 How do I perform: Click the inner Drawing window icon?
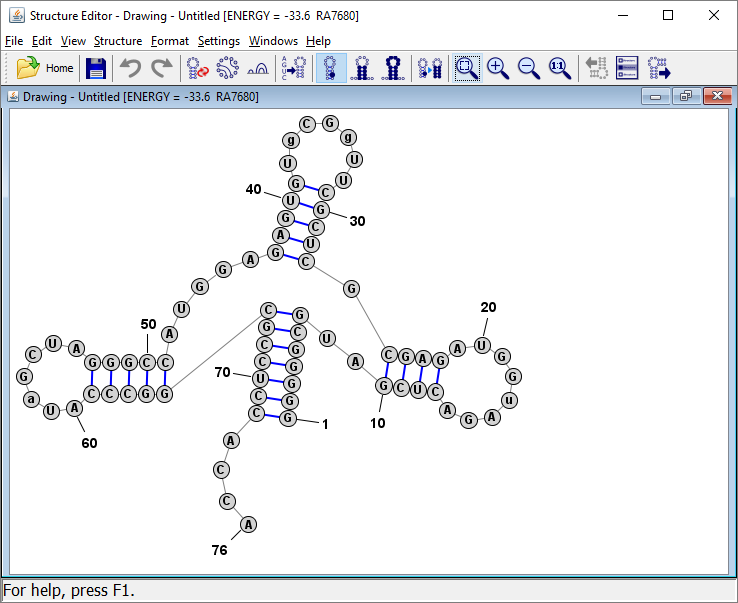(13, 96)
